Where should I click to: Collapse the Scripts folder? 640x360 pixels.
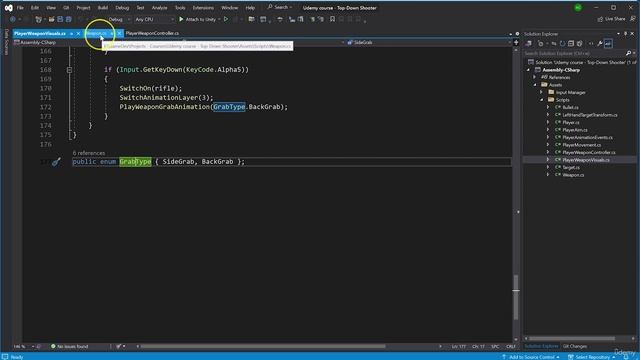[542, 100]
